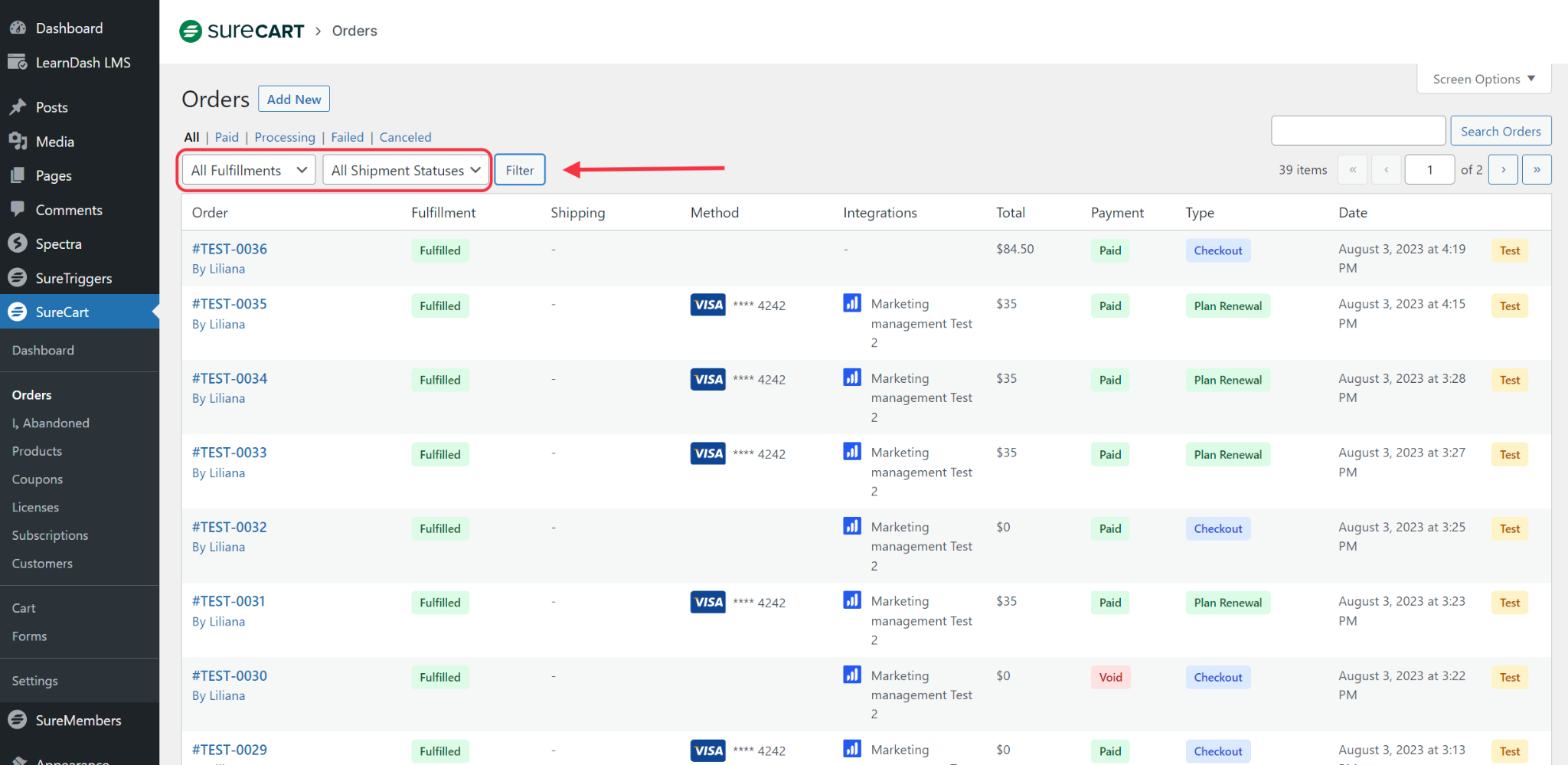Go to next page of orders

[1503, 169]
